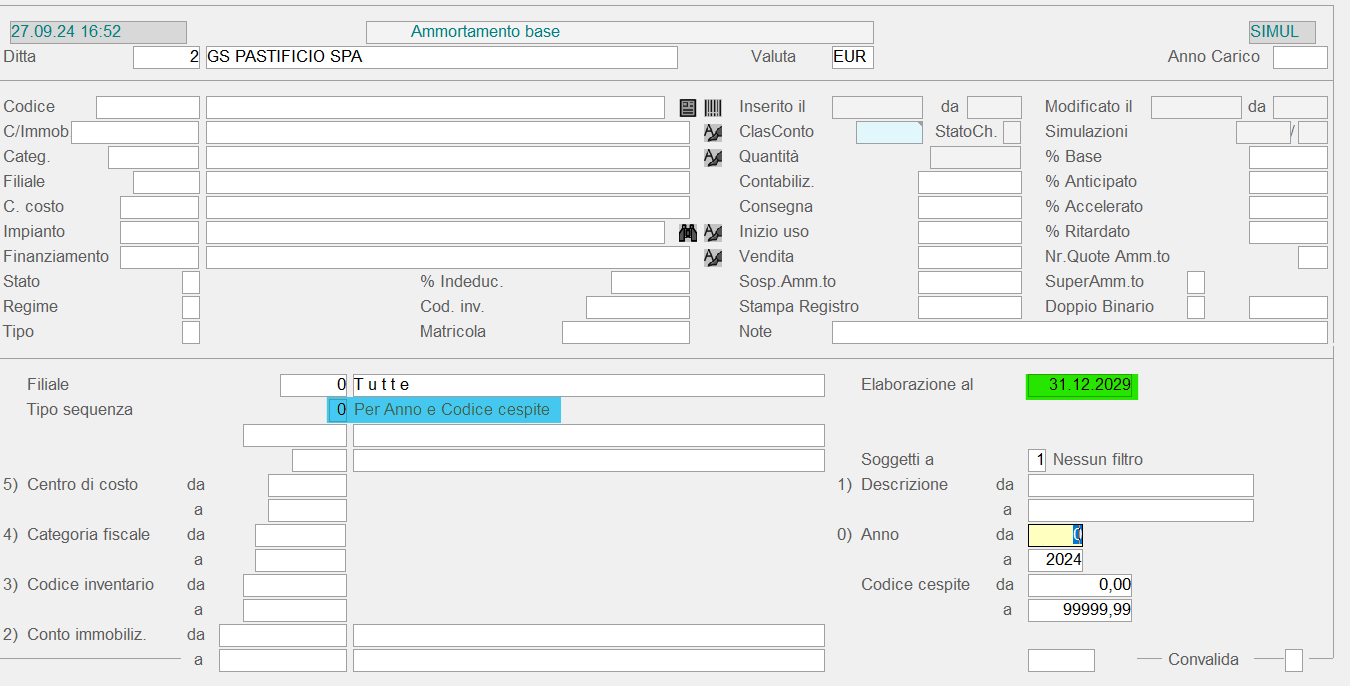Image resolution: width=1350 pixels, height=686 pixels.
Task: Toggle the SuperAmm.to checkbox
Action: pos(1195,283)
